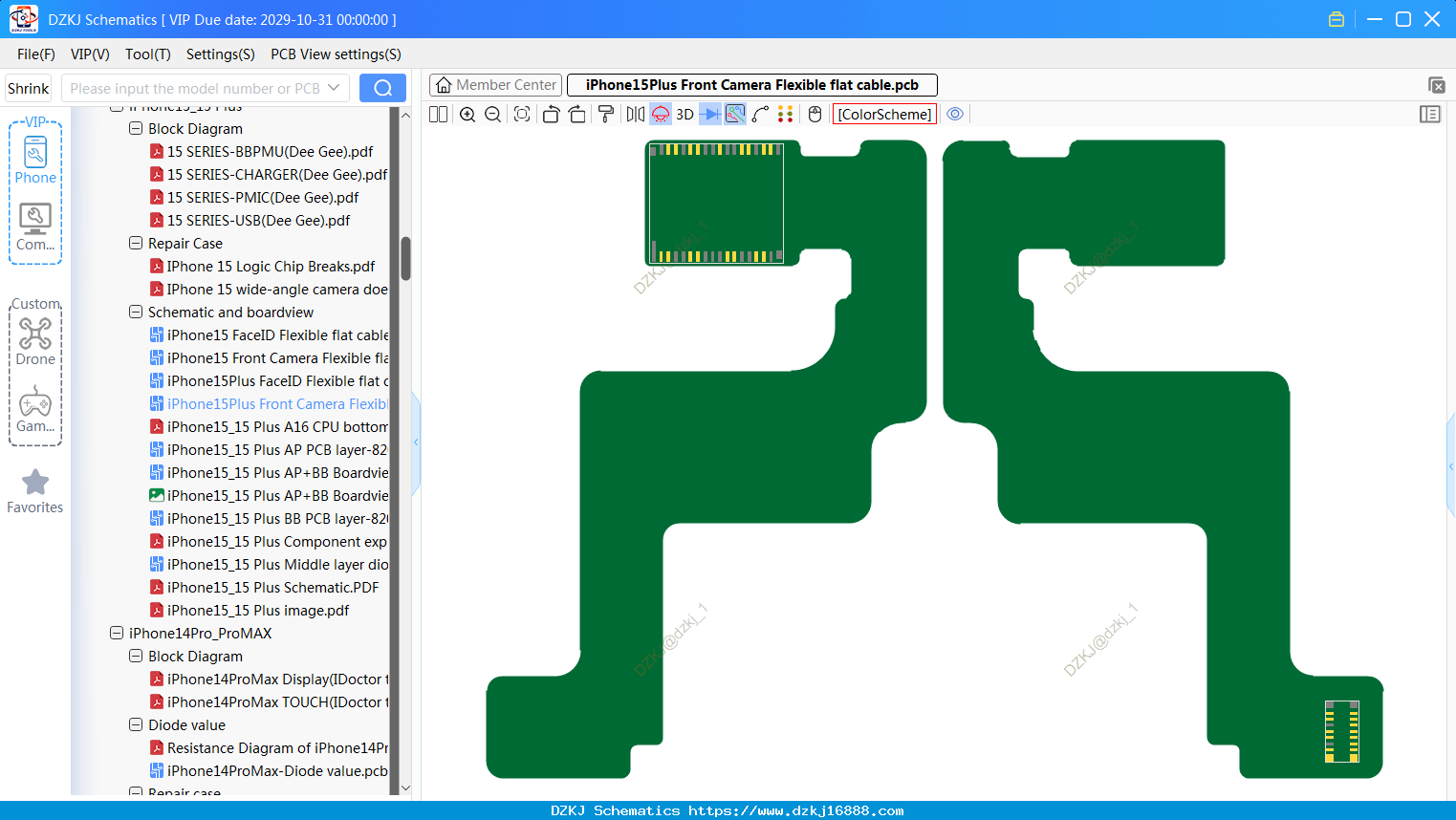Click the Member Center button
The height and width of the screenshot is (820, 1456).
coord(495,85)
